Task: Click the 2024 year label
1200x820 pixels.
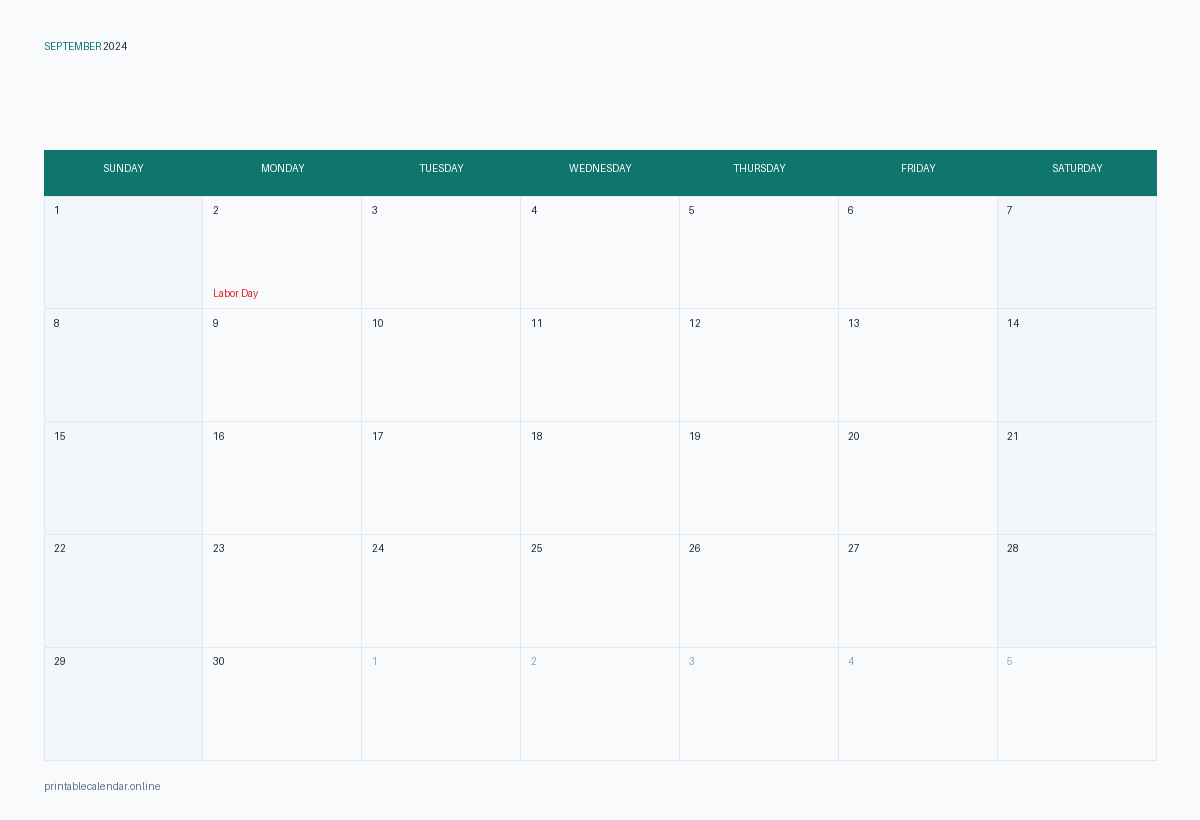Action: tap(115, 46)
